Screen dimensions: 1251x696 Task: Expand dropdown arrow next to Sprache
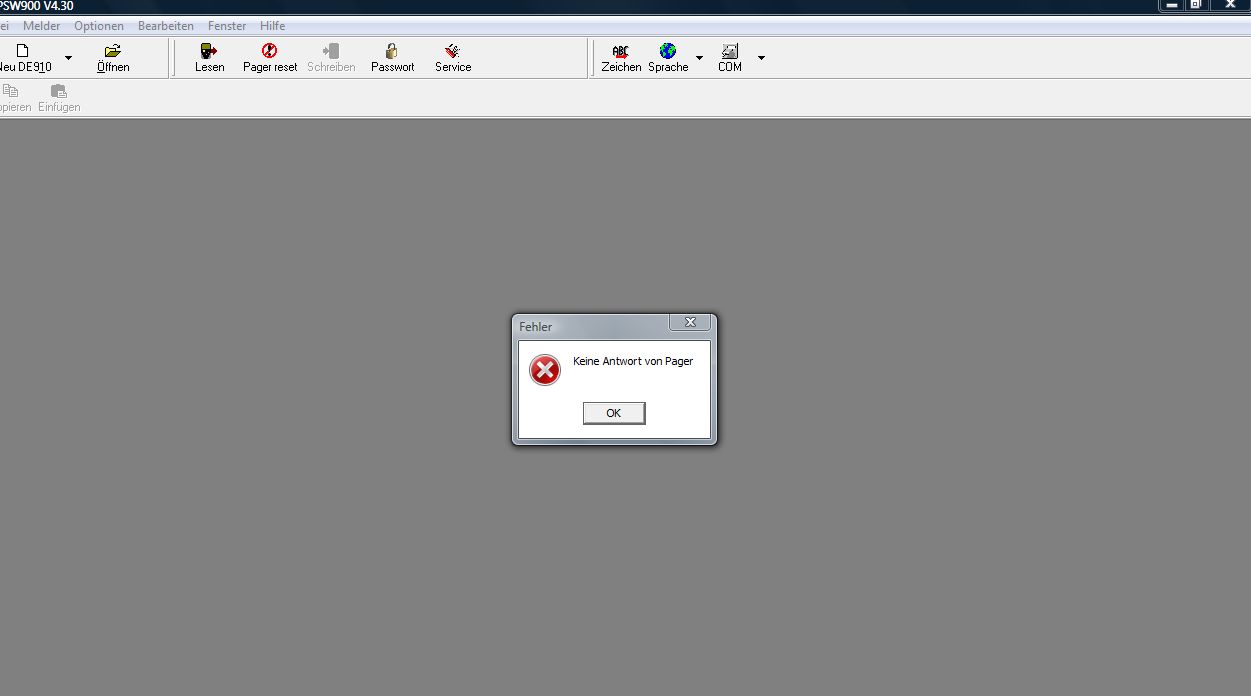pos(699,58)
